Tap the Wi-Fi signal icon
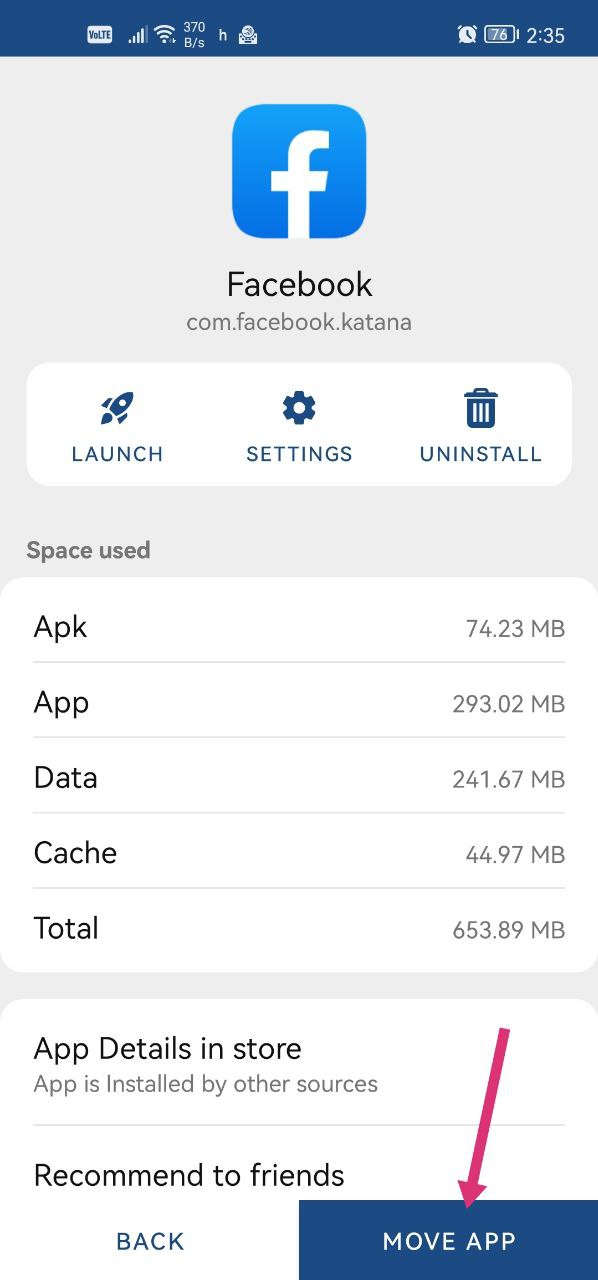598x1280 pixels. tap(165, 35)
